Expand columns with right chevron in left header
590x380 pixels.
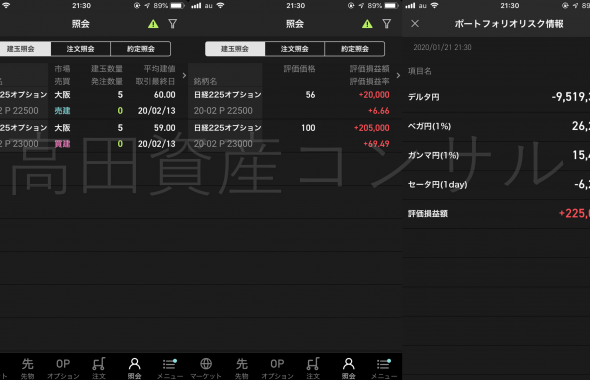coord(184,75)
